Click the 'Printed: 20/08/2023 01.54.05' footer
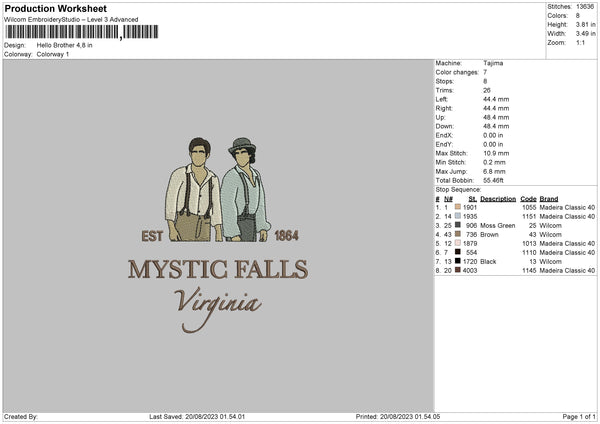 coord(398,416)
